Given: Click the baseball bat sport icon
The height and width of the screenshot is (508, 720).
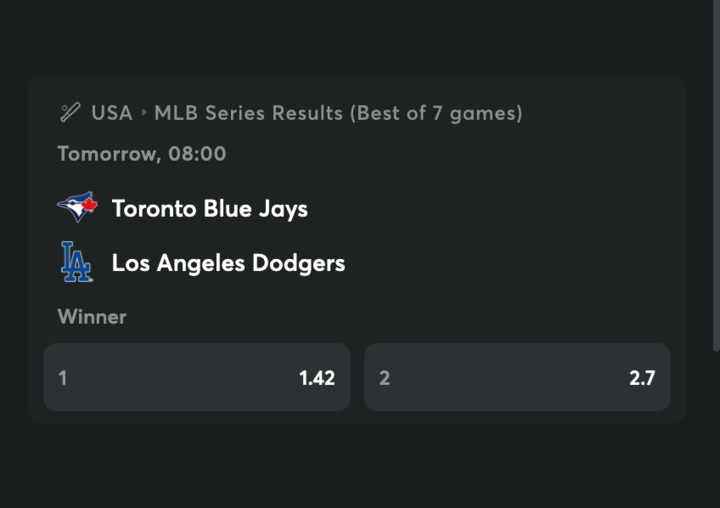Looking at the screenshot, I should [69, 113].
